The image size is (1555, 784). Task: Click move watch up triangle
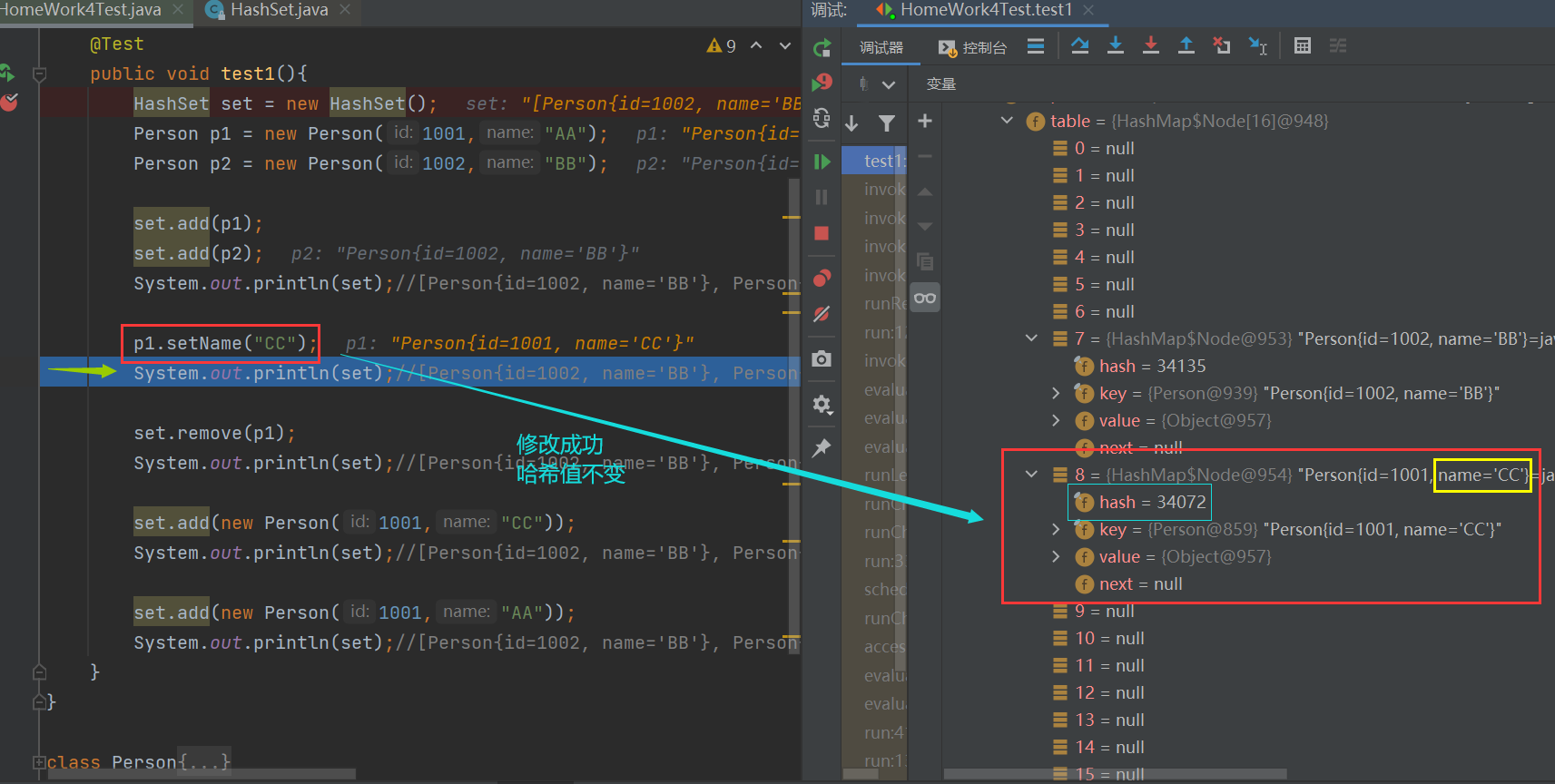(x=925, y=191)
